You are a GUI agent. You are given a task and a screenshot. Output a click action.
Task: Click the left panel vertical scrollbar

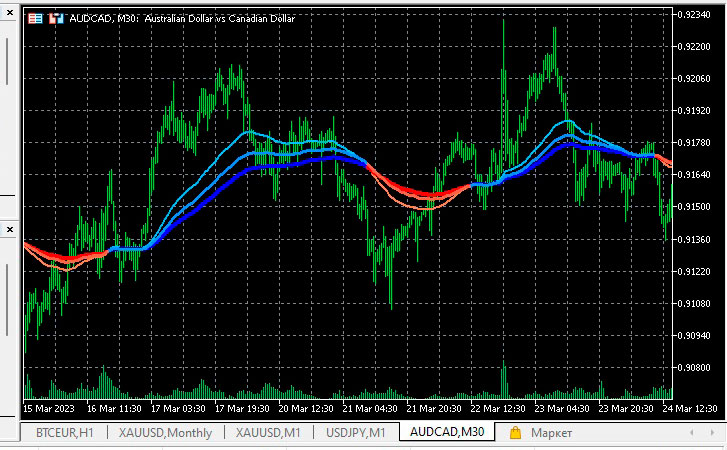click(x=7, y=60)
